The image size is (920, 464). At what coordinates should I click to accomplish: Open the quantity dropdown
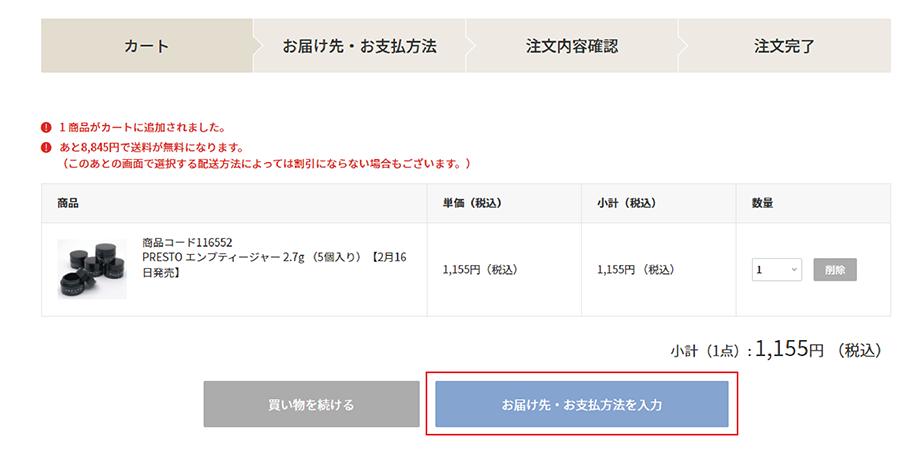(x=777, y=269)
